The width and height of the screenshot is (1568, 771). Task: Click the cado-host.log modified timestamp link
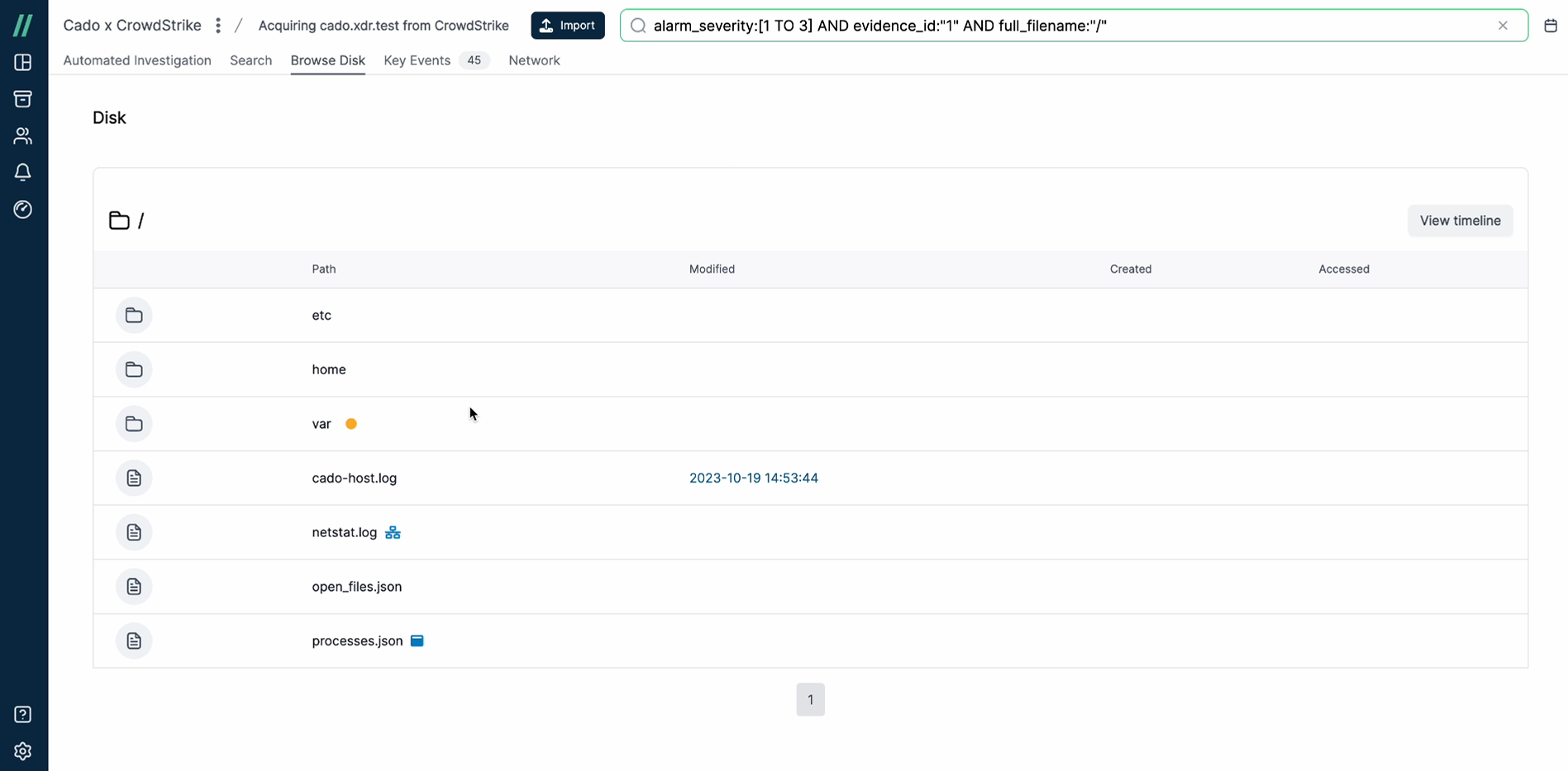753,478
